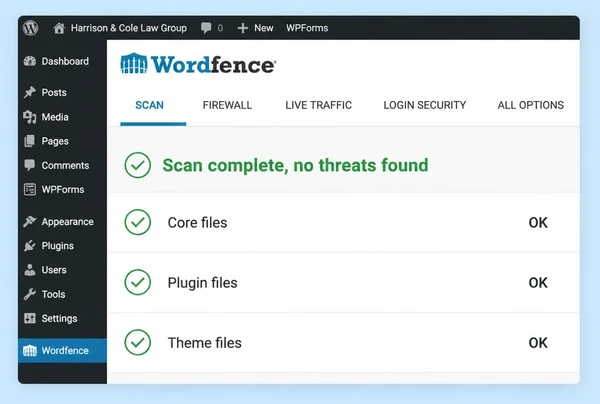
Task: Click the Users person icon
Action: (30, 270)
